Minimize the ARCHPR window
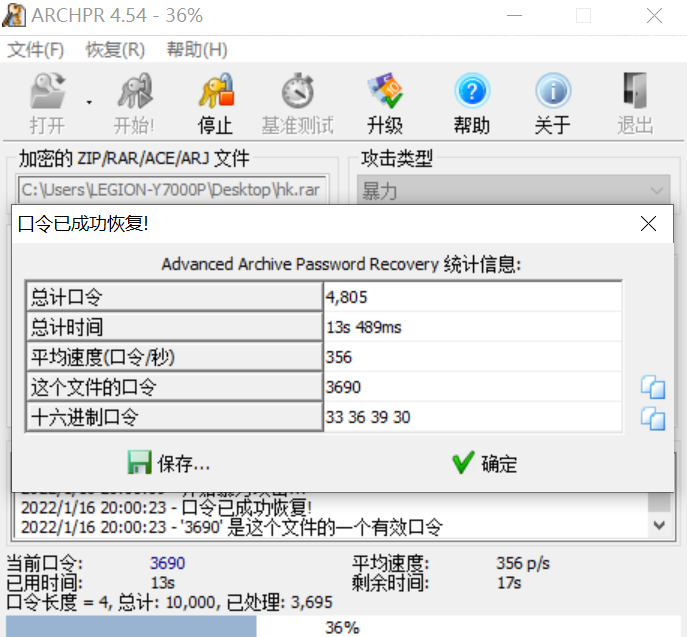Image resolution: width=687 pixels, height=637 pixels. click(x=514, y=16)
